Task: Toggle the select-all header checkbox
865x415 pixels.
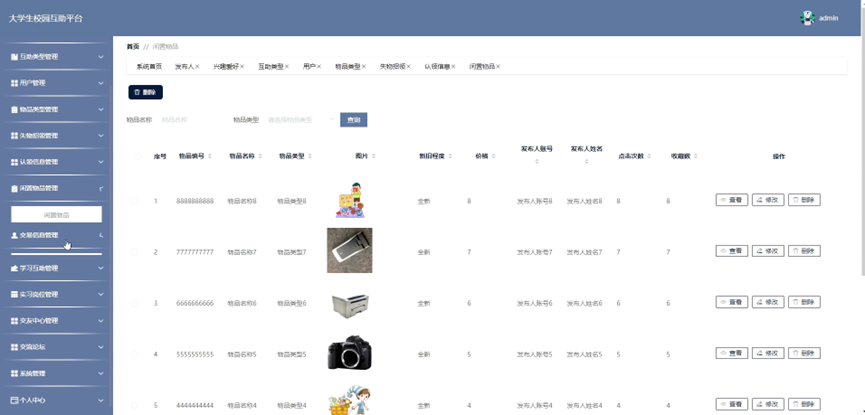Action: [x=137, y=157]
